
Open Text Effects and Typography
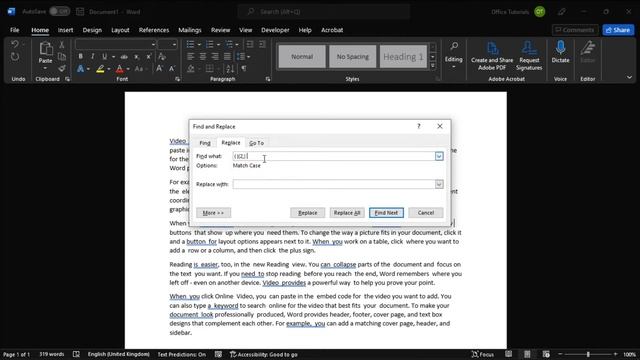point(80,69)
